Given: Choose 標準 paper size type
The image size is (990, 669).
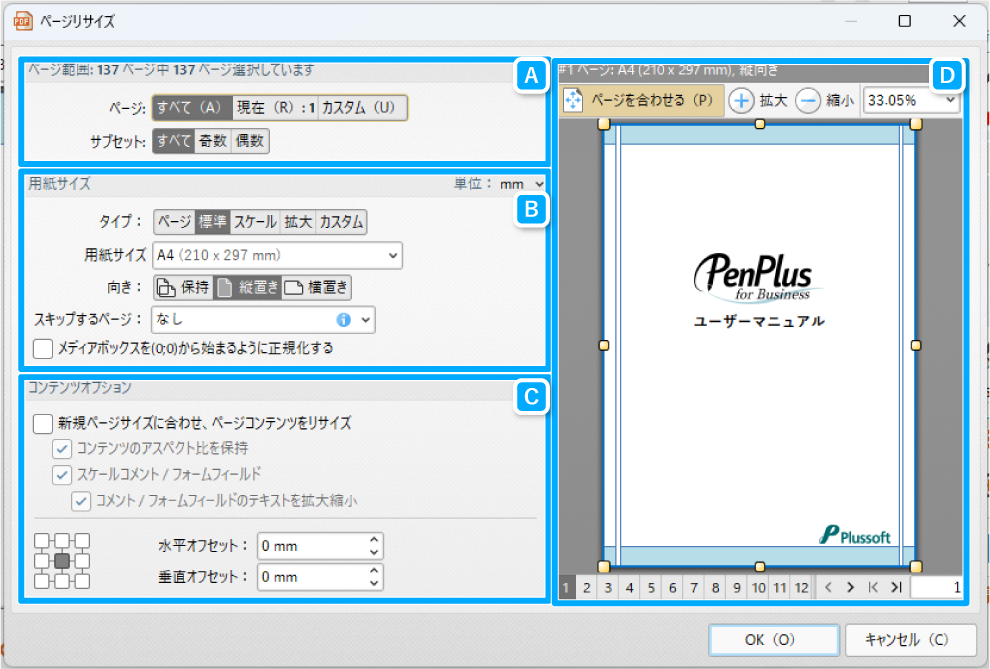Looking at the screenshot, I should point(212,222).
